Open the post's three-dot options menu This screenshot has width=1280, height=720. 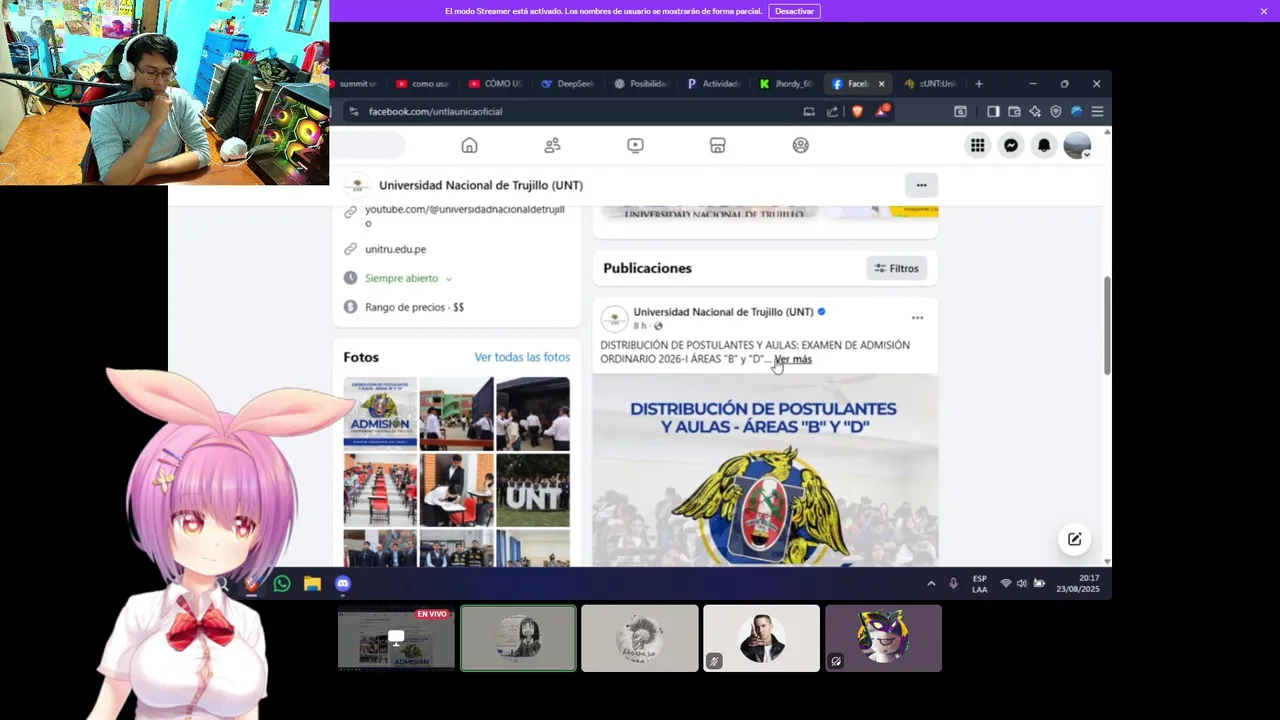(x=917, y=318)
